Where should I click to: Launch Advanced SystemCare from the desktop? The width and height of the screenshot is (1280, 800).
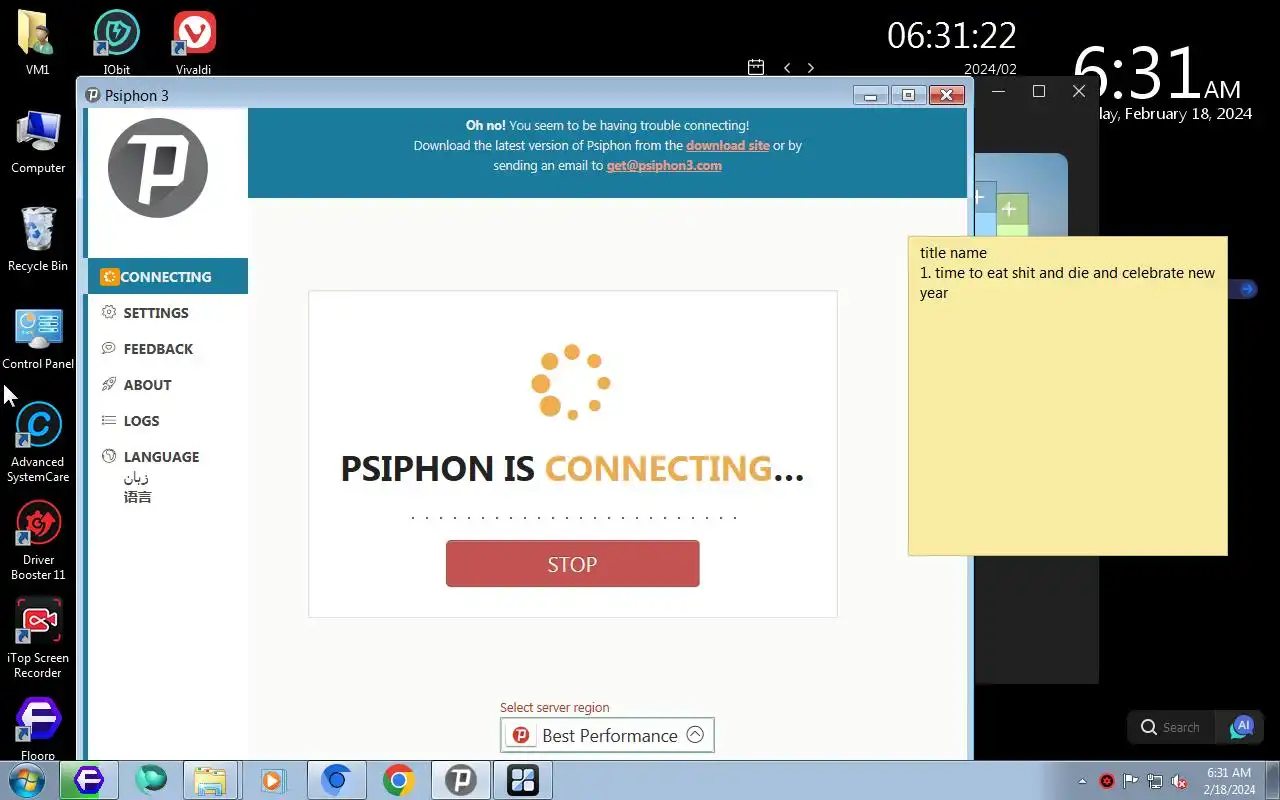click(x=38, y=442)
